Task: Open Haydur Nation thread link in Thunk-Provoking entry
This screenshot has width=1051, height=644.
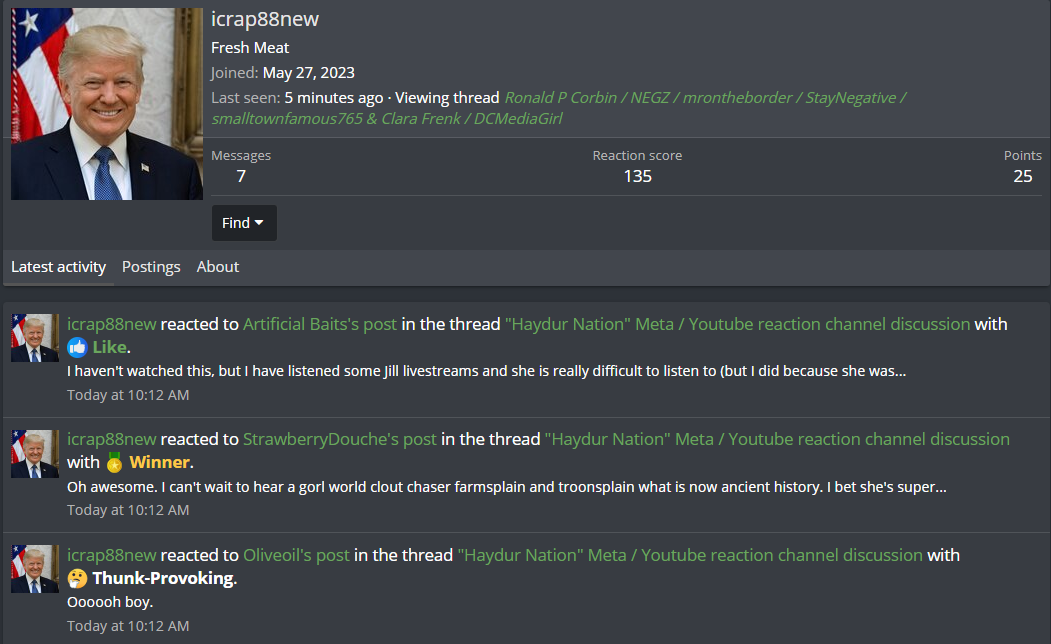Action: tap(690, 556)
